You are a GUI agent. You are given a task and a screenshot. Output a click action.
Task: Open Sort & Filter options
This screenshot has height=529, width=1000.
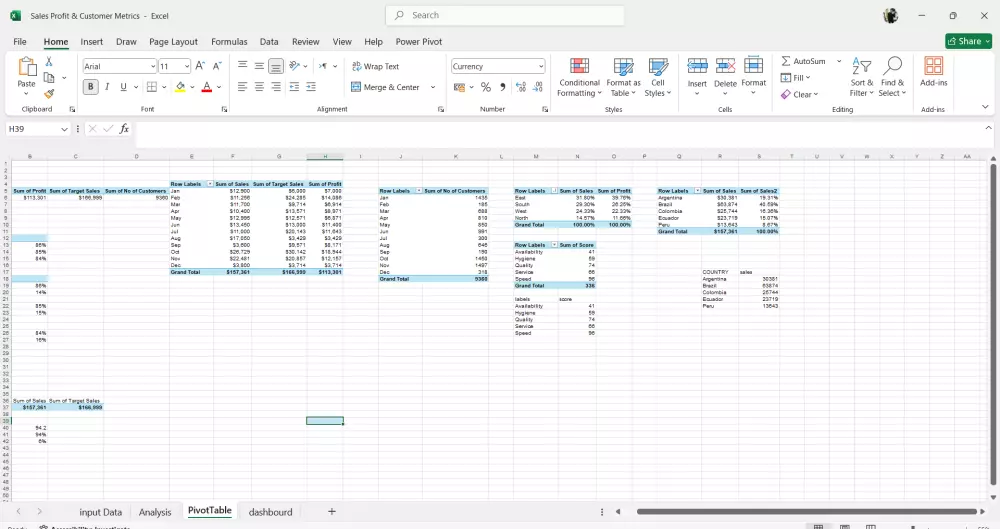pos(862,77)
